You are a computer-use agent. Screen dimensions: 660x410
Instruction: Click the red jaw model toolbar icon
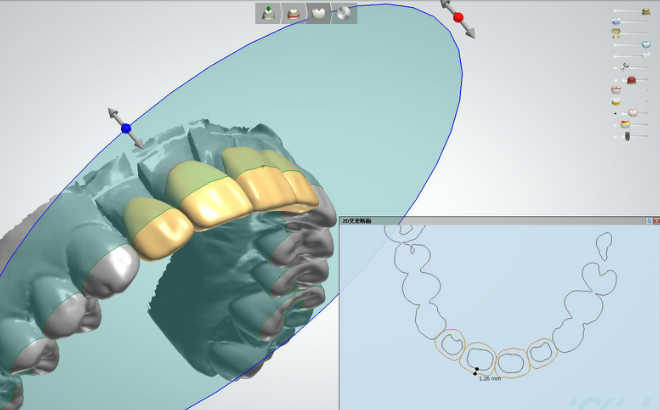pos(294,13)
